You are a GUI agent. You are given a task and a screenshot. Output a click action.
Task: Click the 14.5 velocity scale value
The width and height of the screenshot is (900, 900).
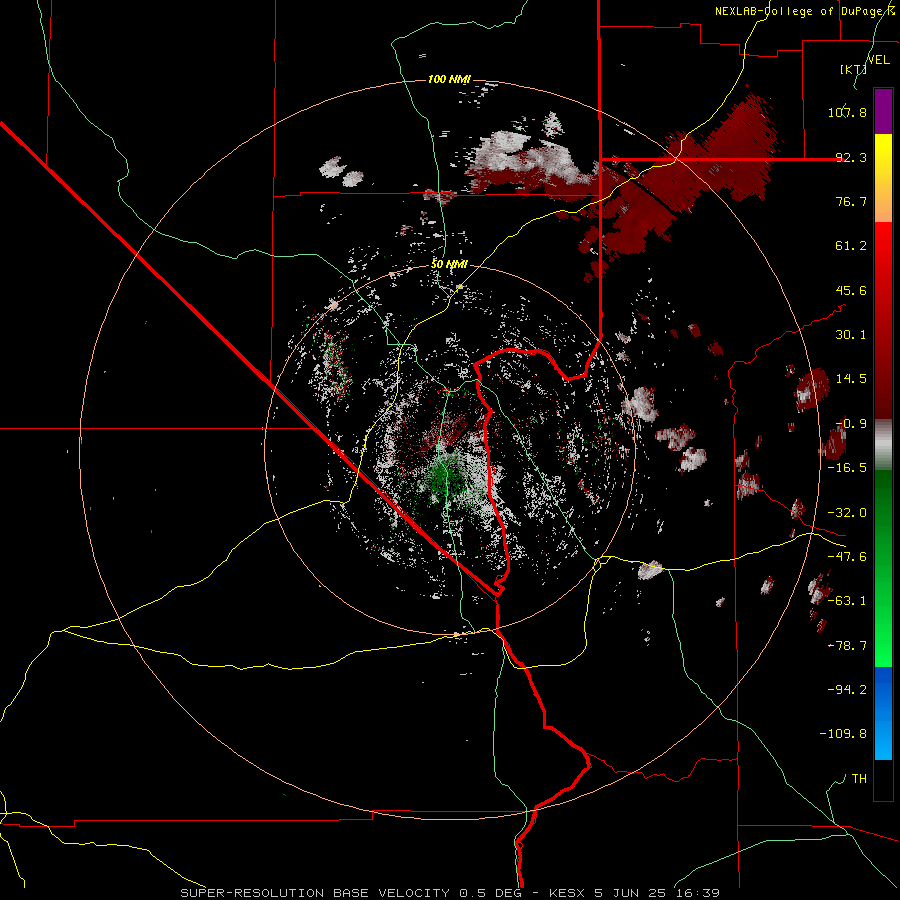coord(851,379)
